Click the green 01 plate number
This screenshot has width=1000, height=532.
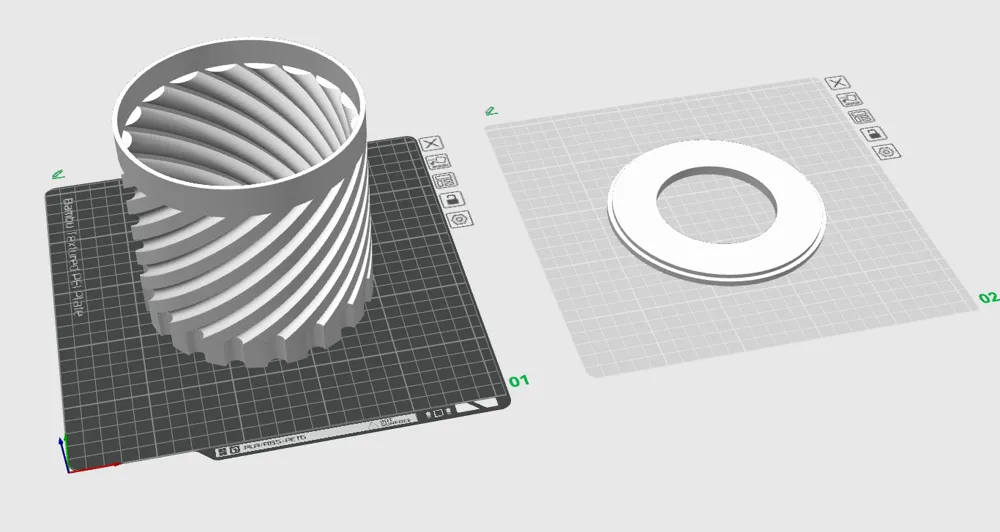tap(519, 381)
